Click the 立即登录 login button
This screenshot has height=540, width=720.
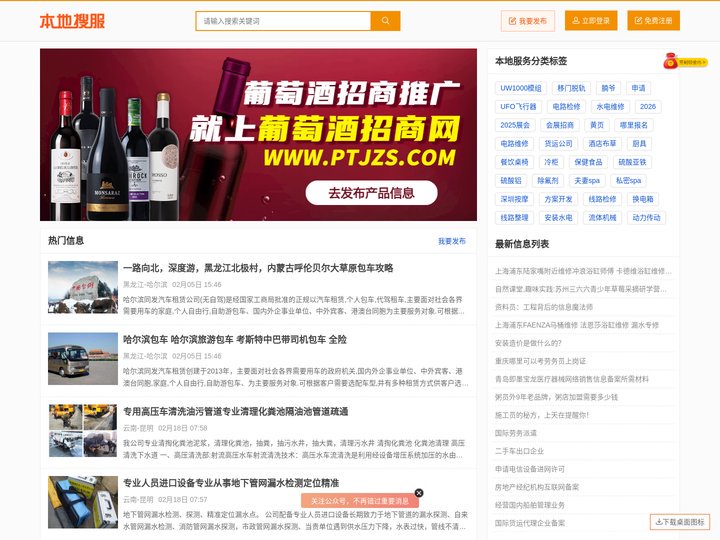[x=591, y=21]
